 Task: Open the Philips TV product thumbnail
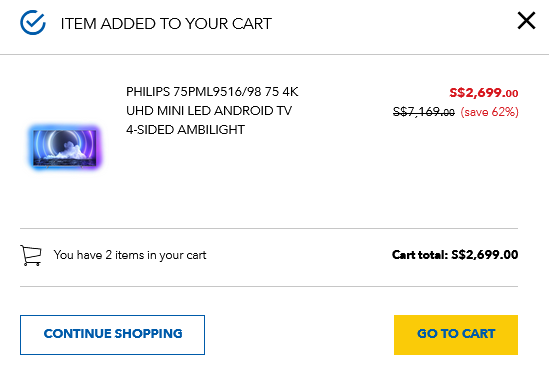tap(65, 147)
